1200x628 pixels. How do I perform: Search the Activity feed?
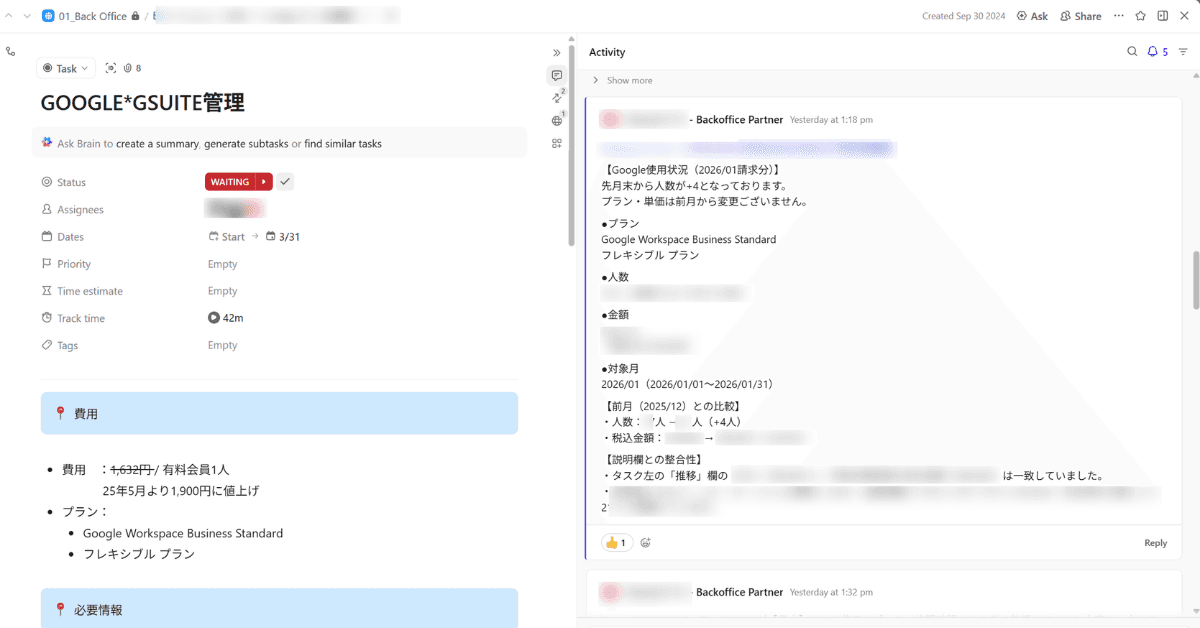(1132, 52)
